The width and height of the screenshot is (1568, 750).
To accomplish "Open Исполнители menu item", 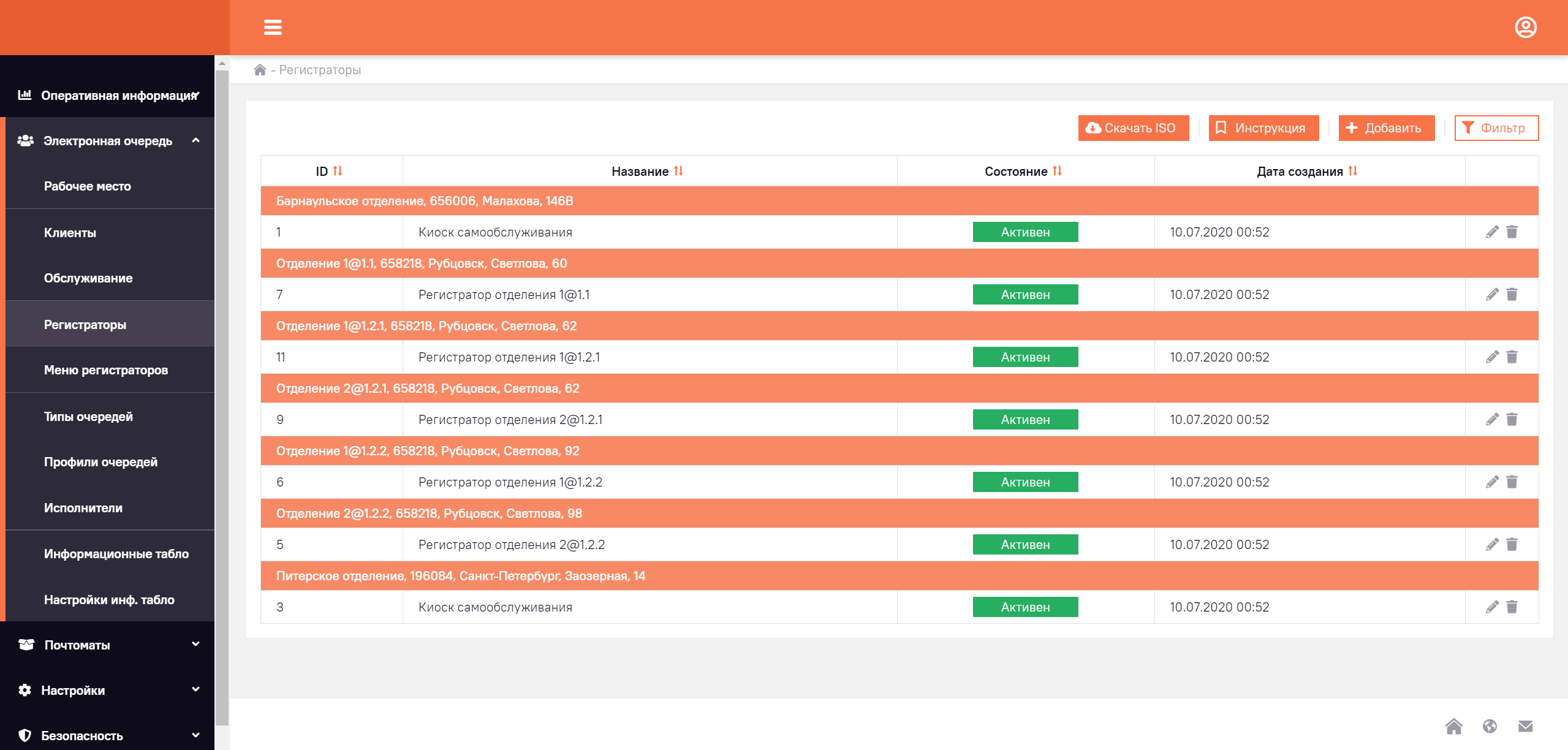I will point(110,508).
